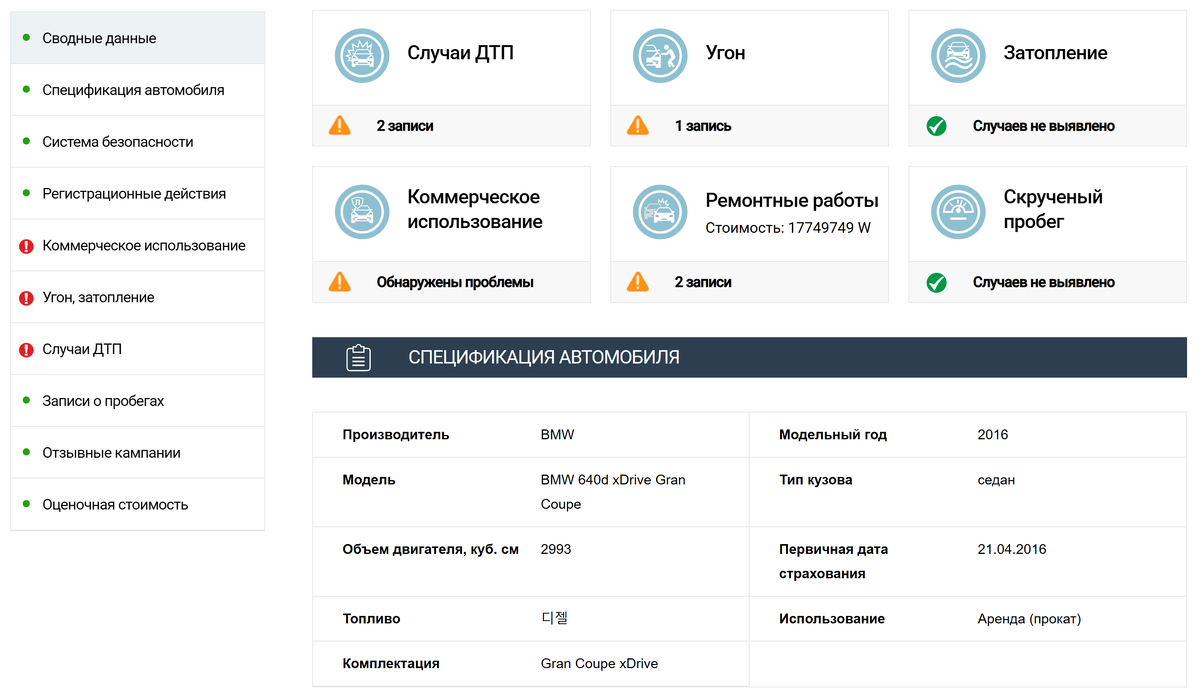This screenshot has height=696, width=1200.
Task: Click orange warning triangle beside '1 запись'
Action: 638,126
